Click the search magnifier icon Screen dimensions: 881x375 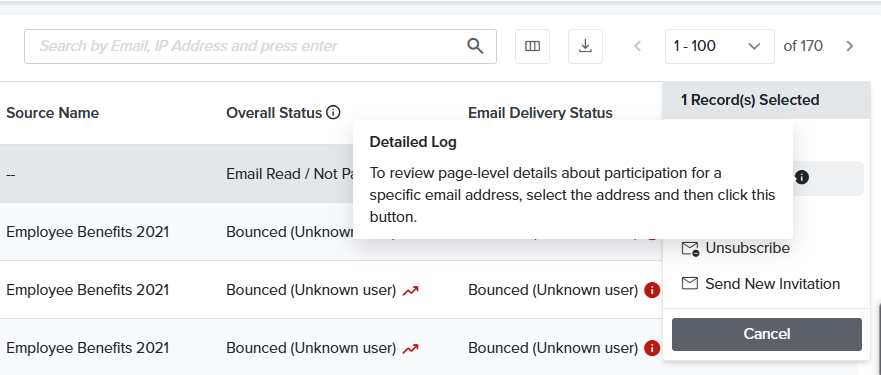(x=475, y=46)
